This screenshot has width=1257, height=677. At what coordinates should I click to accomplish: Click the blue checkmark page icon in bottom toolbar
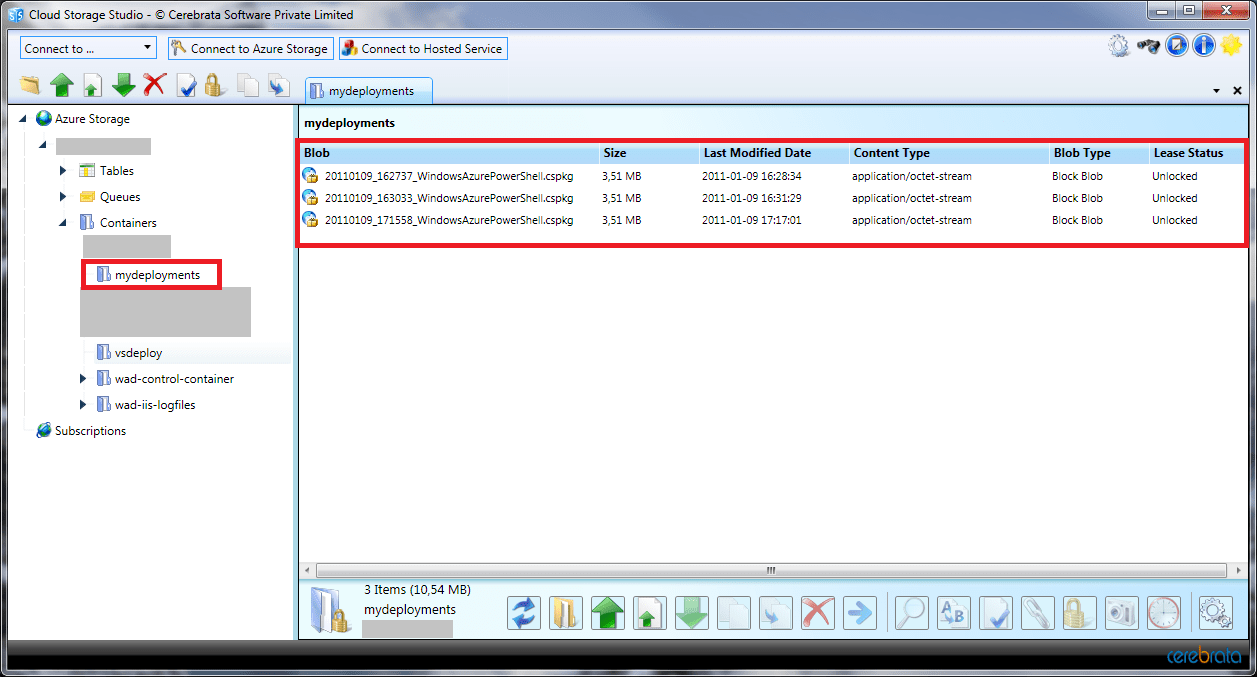tap(995, 612)
